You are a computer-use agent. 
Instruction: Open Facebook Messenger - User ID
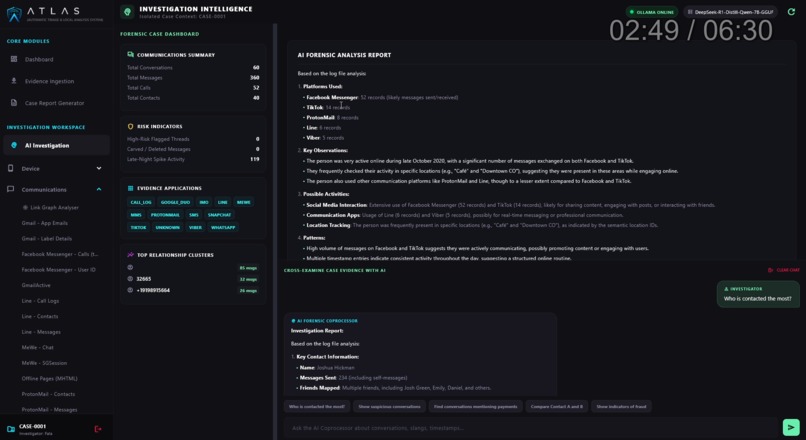[x=59, y=269]
